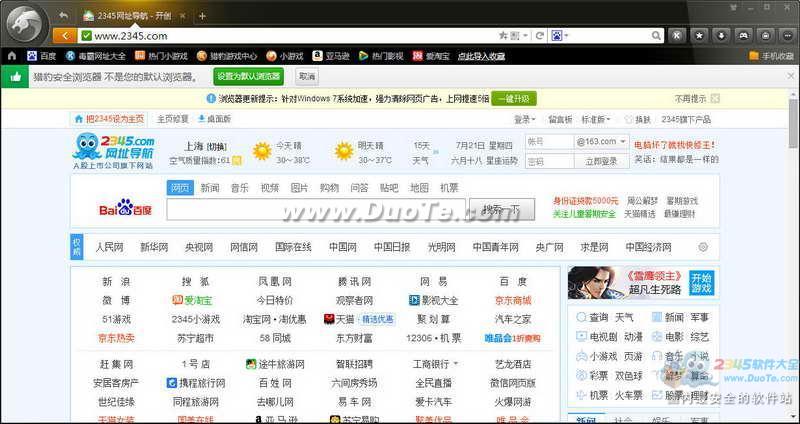The width and height of the screenshot is (800, 424).
Task: Close the browser update tip
Action: (715, 98)
